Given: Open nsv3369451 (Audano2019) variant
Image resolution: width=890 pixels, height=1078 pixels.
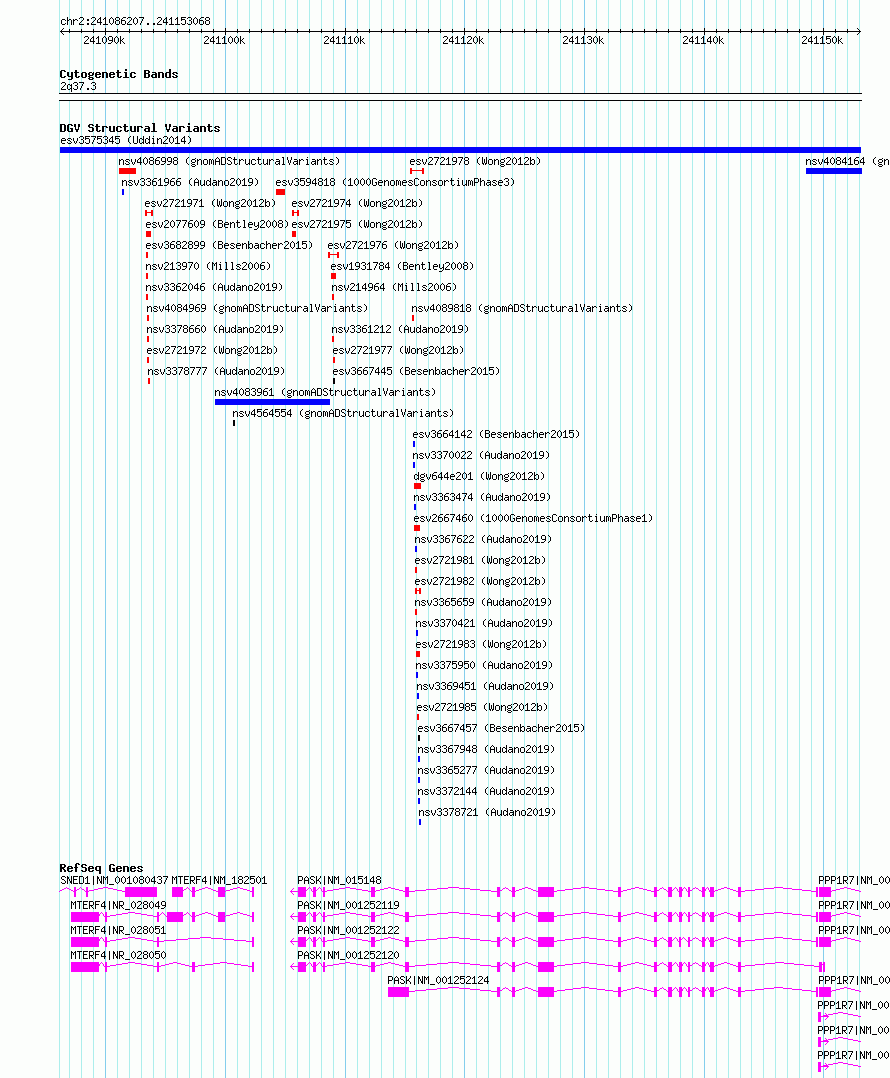Looking at the screenshot, I should [x=485, y=686].
